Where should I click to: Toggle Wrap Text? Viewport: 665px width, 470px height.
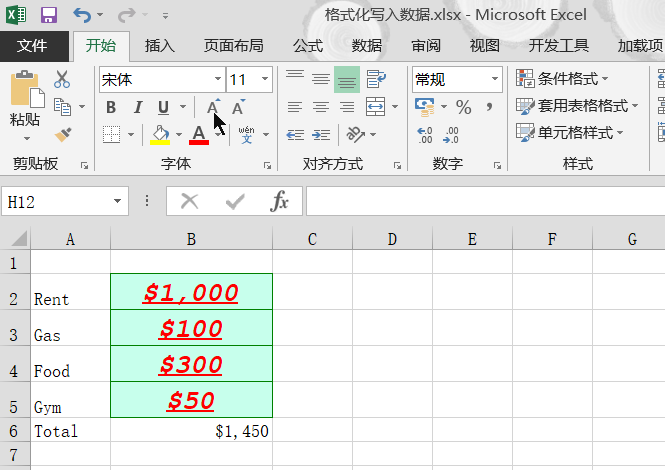(x=376, y=79)
